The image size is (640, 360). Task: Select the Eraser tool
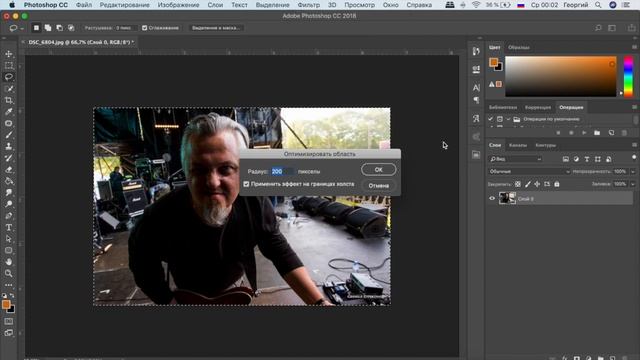tap(9, 169)
